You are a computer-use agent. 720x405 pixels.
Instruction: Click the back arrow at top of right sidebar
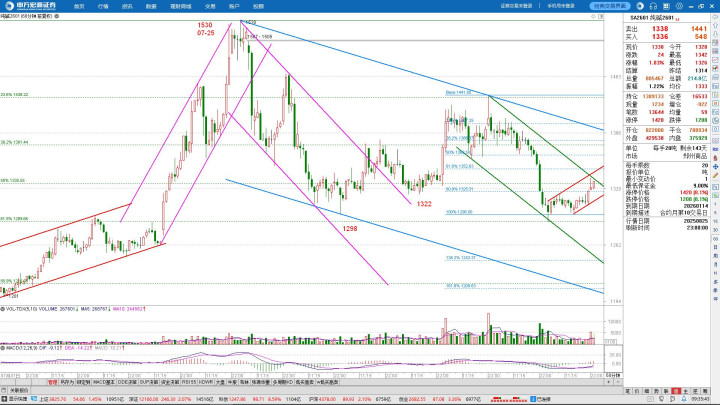click(715, 17)
